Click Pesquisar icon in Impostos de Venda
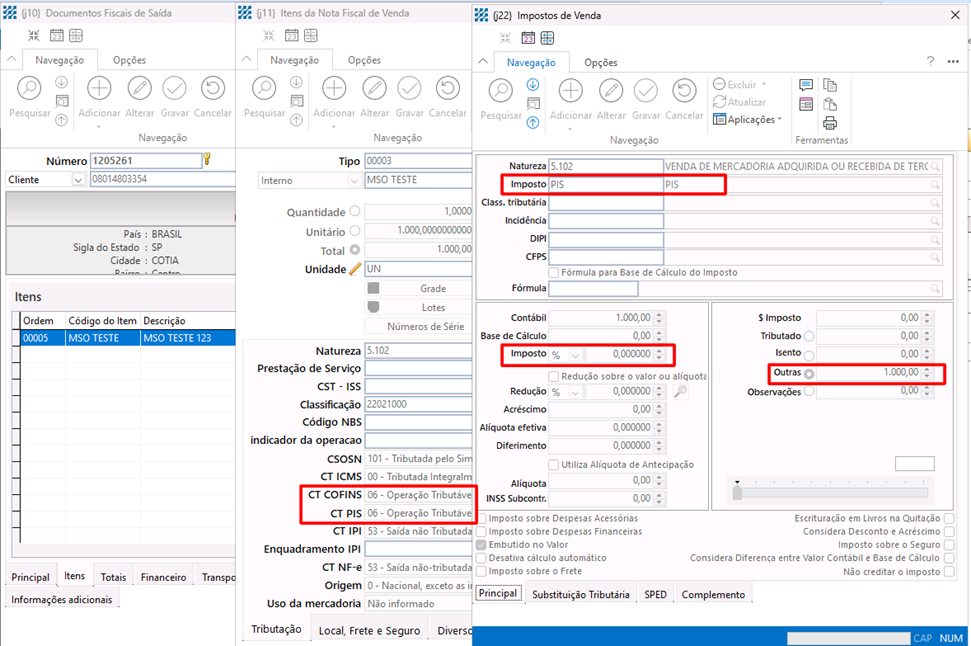 coord(500,91)
